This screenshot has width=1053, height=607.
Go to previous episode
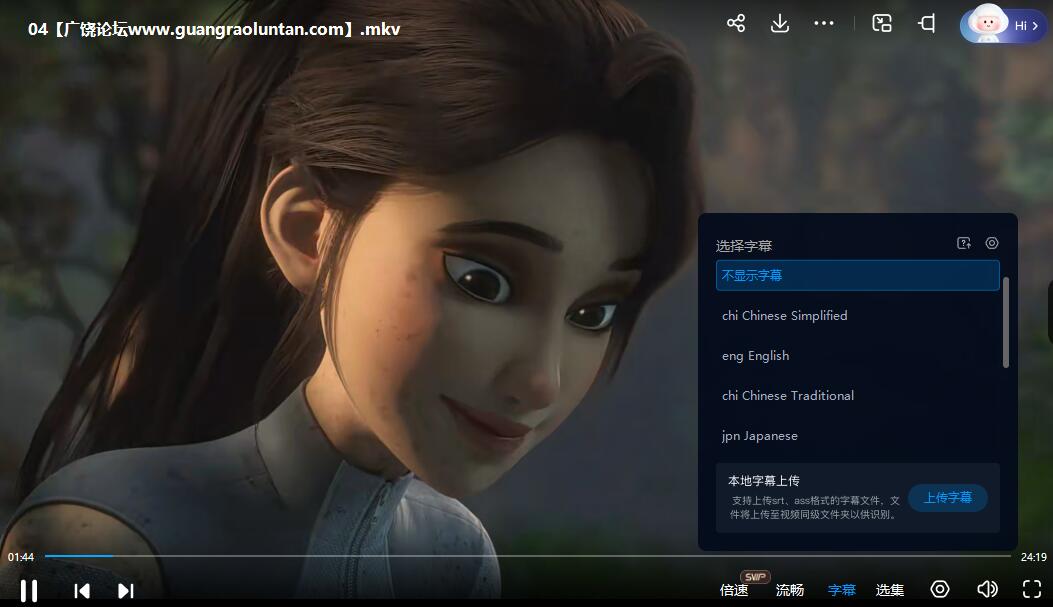[82, 591]
